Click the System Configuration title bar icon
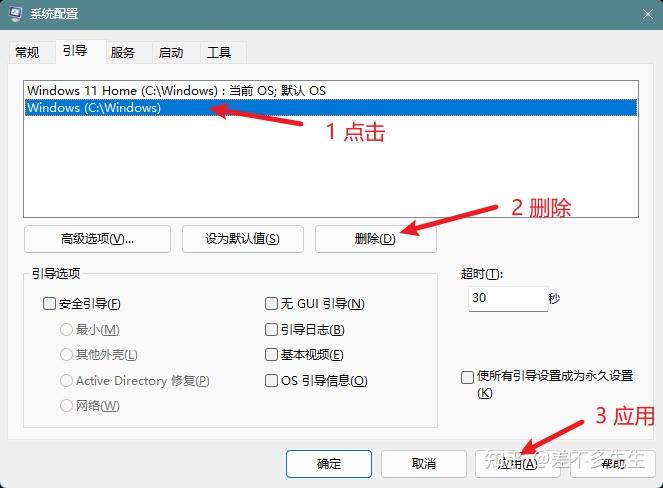This screenshot has height=488, width=663. coord(16,14)
